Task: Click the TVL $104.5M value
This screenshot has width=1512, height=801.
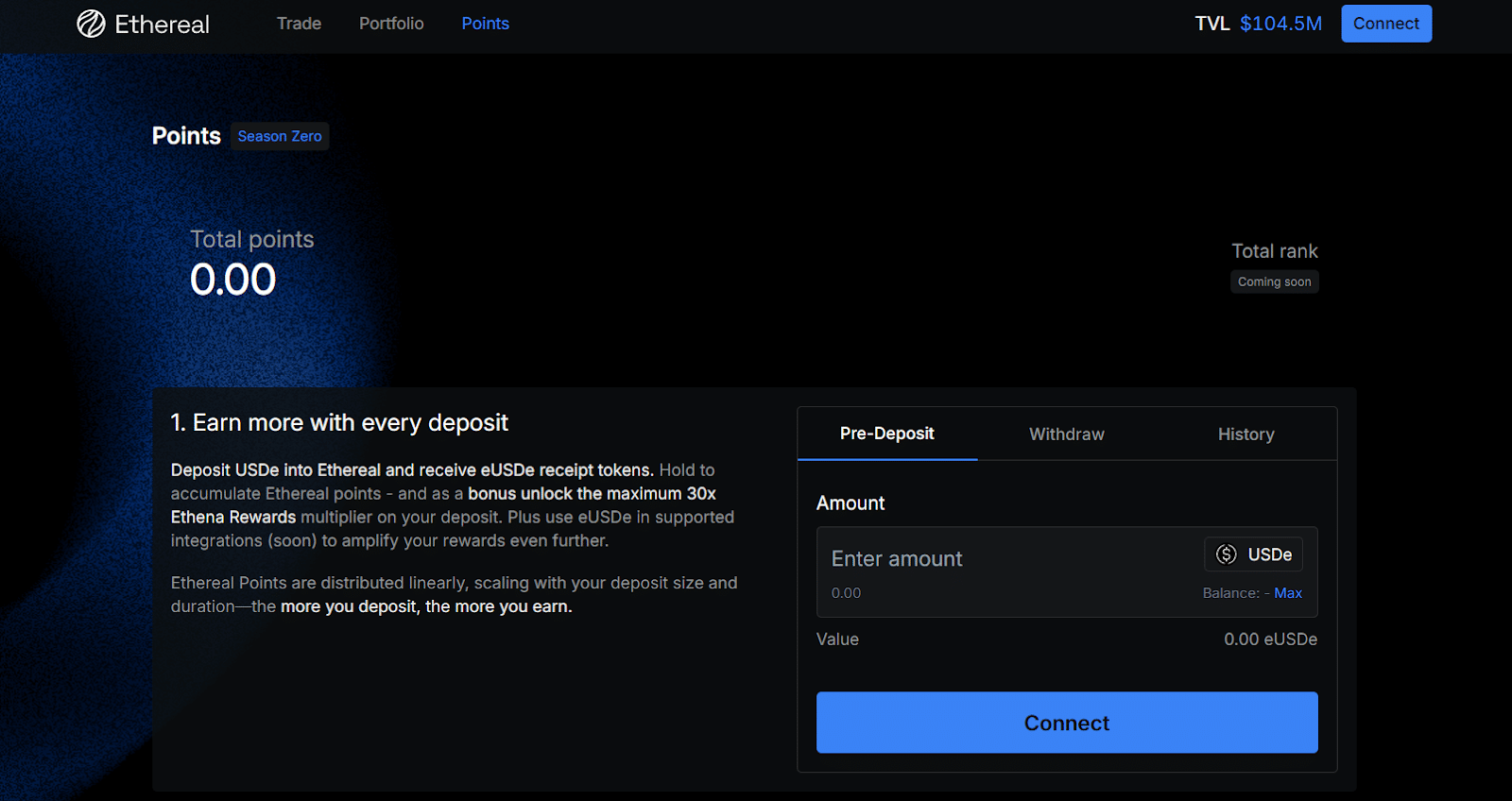Action: pyautogui.click(x=1280, y=24)
